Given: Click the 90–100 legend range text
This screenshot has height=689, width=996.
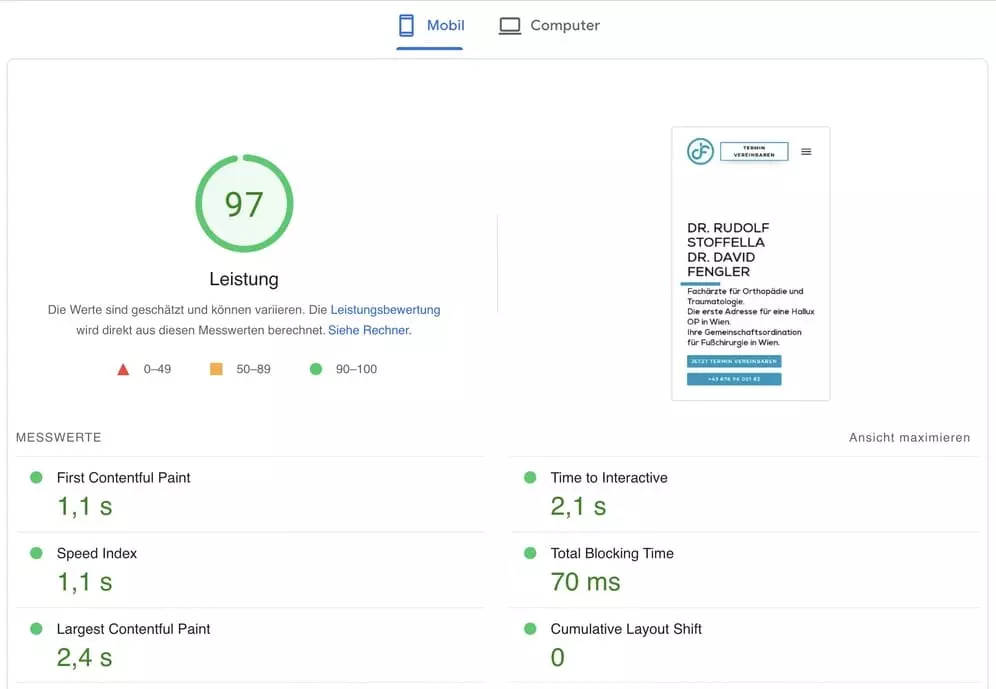Looking at the screenshot, I should click(356, 369).
